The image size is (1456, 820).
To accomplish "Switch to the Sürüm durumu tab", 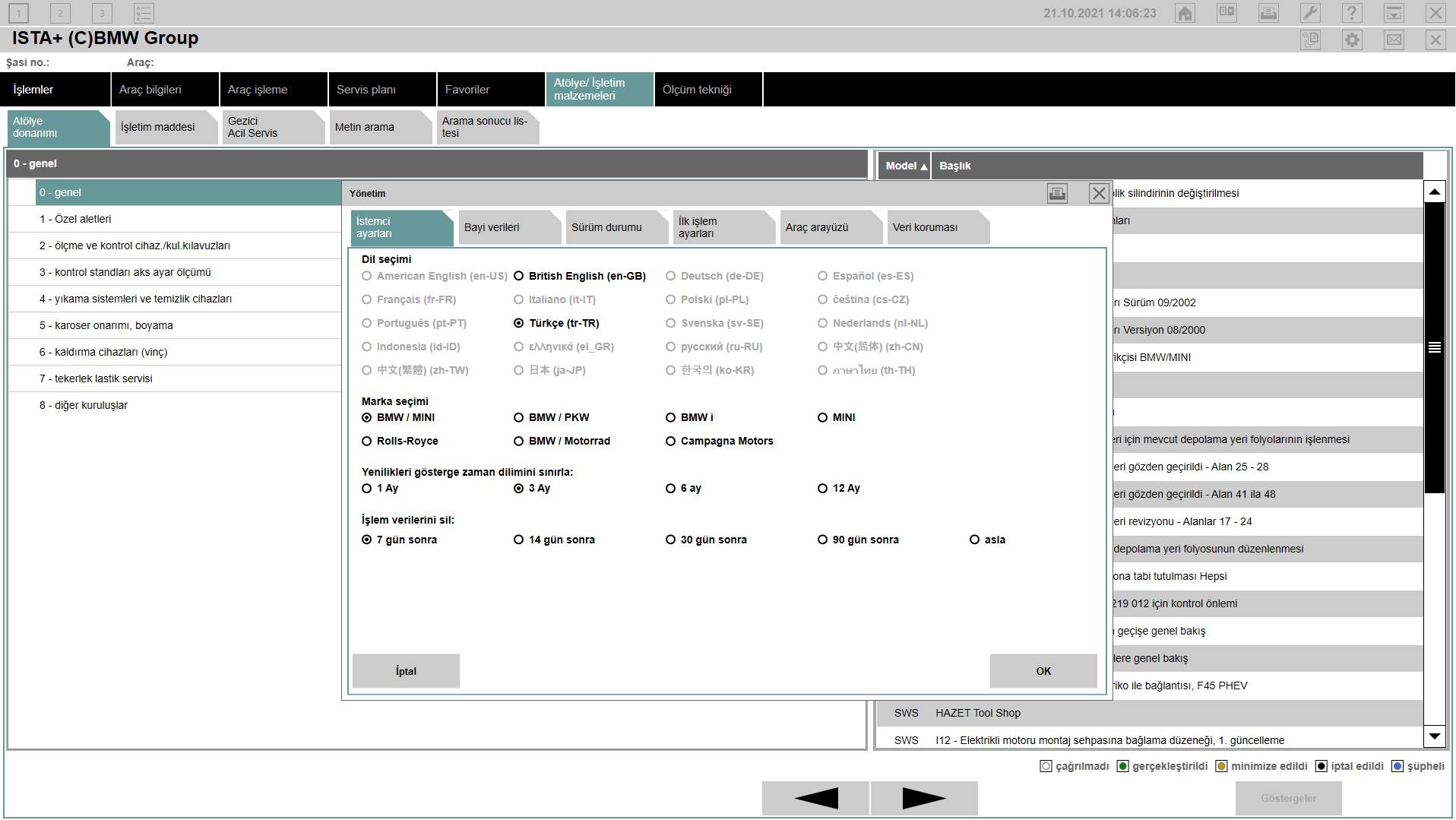I will coord(606,227).
